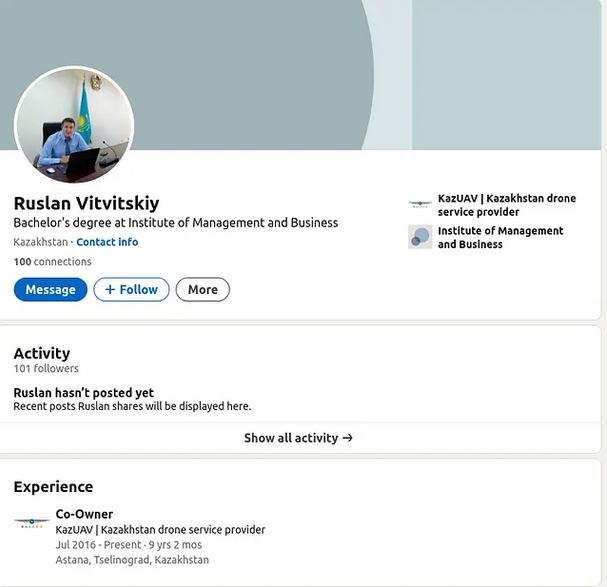Click the Bachelor's degree headline text
The height and width of the screenshot is (587, 607).
tap(175, 223)
